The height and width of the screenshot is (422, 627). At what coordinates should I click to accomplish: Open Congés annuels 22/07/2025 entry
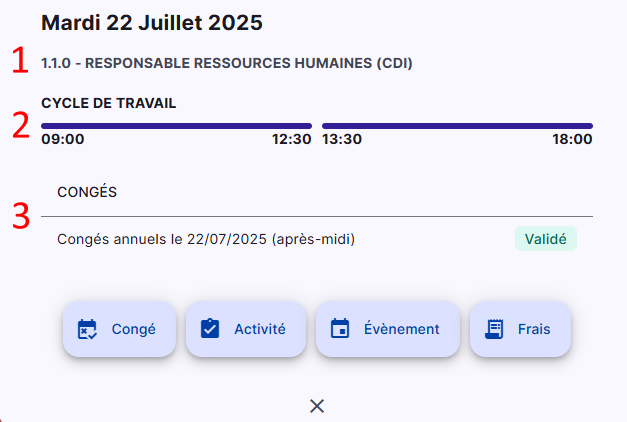coord(317,239)
